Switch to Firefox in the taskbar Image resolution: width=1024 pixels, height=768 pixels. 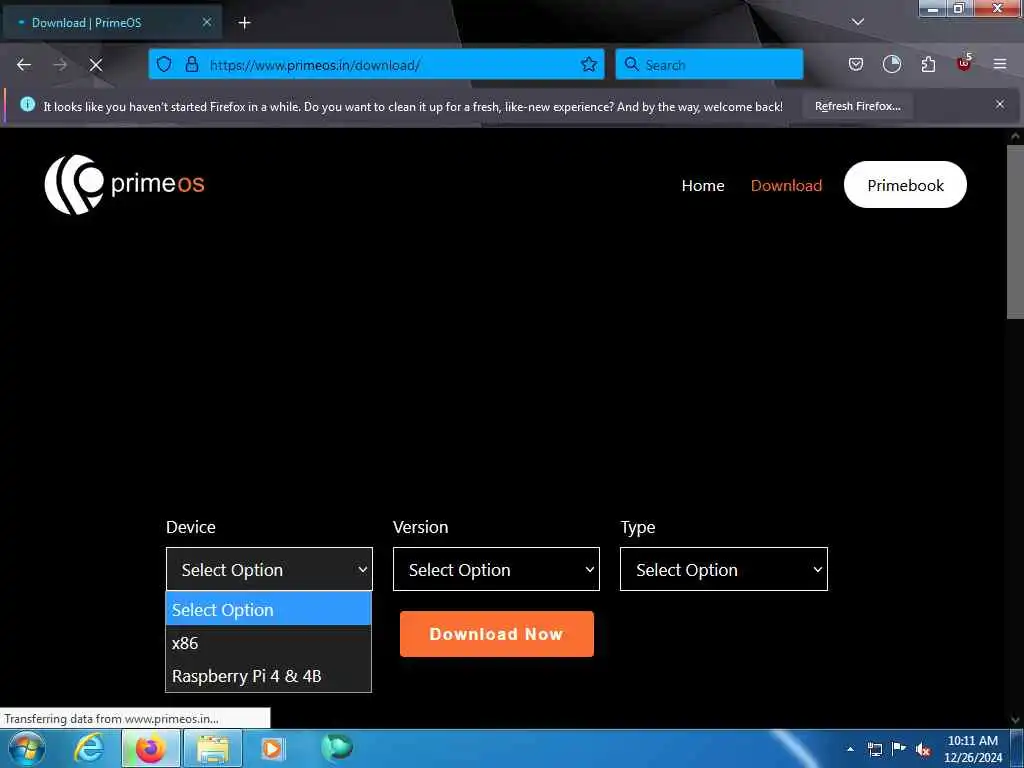click(150, 748)
